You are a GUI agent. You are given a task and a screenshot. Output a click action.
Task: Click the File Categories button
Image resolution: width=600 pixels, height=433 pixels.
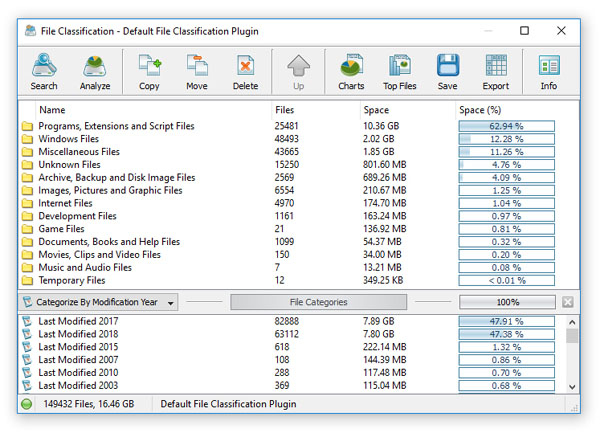[318, 302]
